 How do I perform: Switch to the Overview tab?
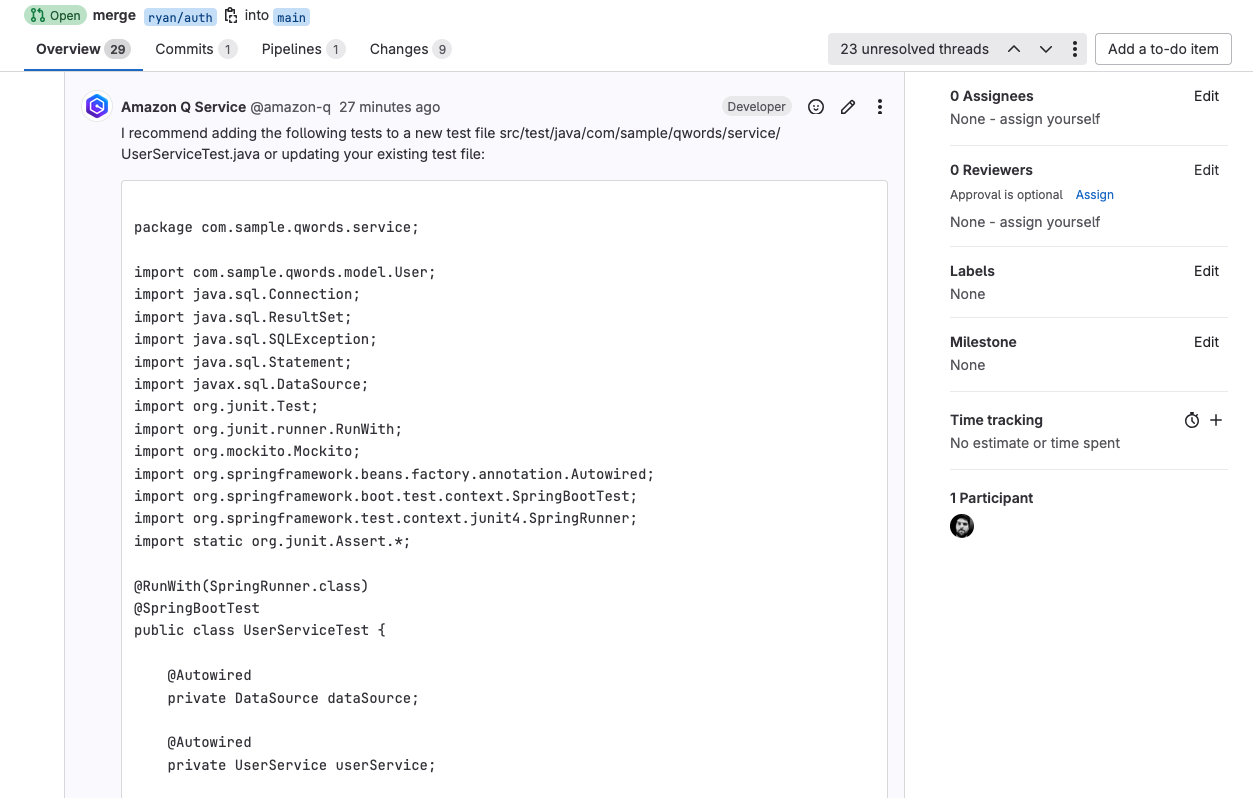tap(83, 49)
